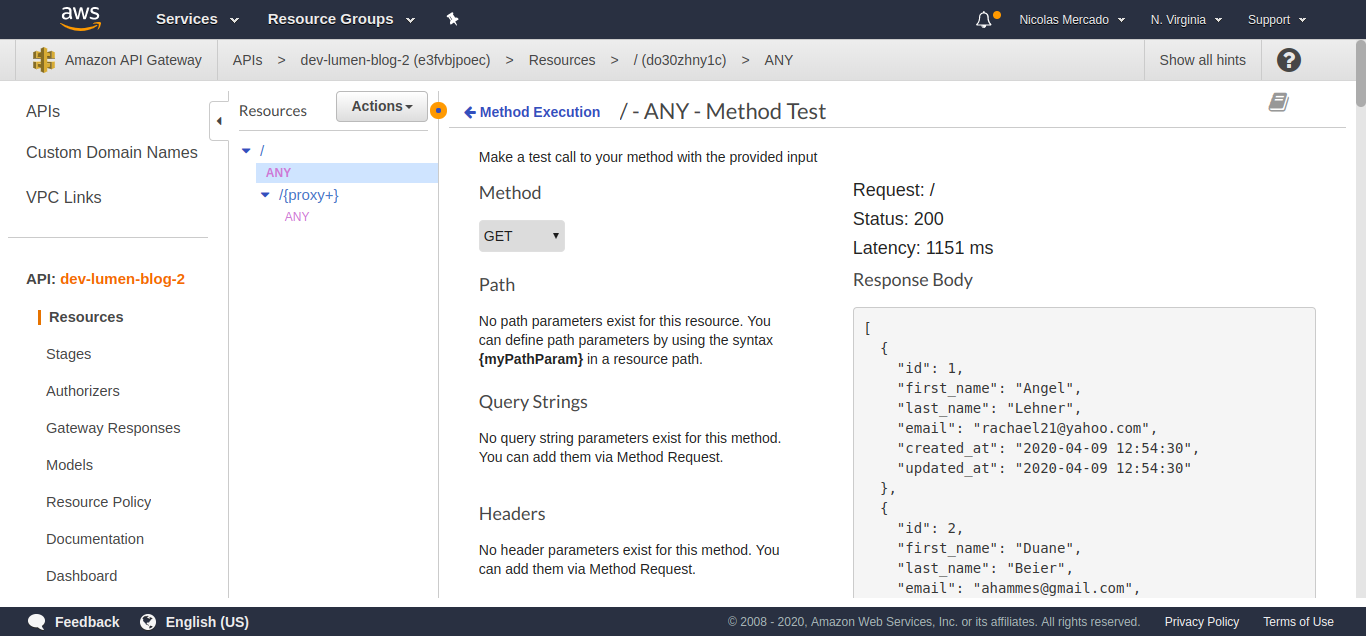The height and width of the screenshot is (636, 1366).
Task: Open the N. Virginia region menu
Action: [1186, 19]
